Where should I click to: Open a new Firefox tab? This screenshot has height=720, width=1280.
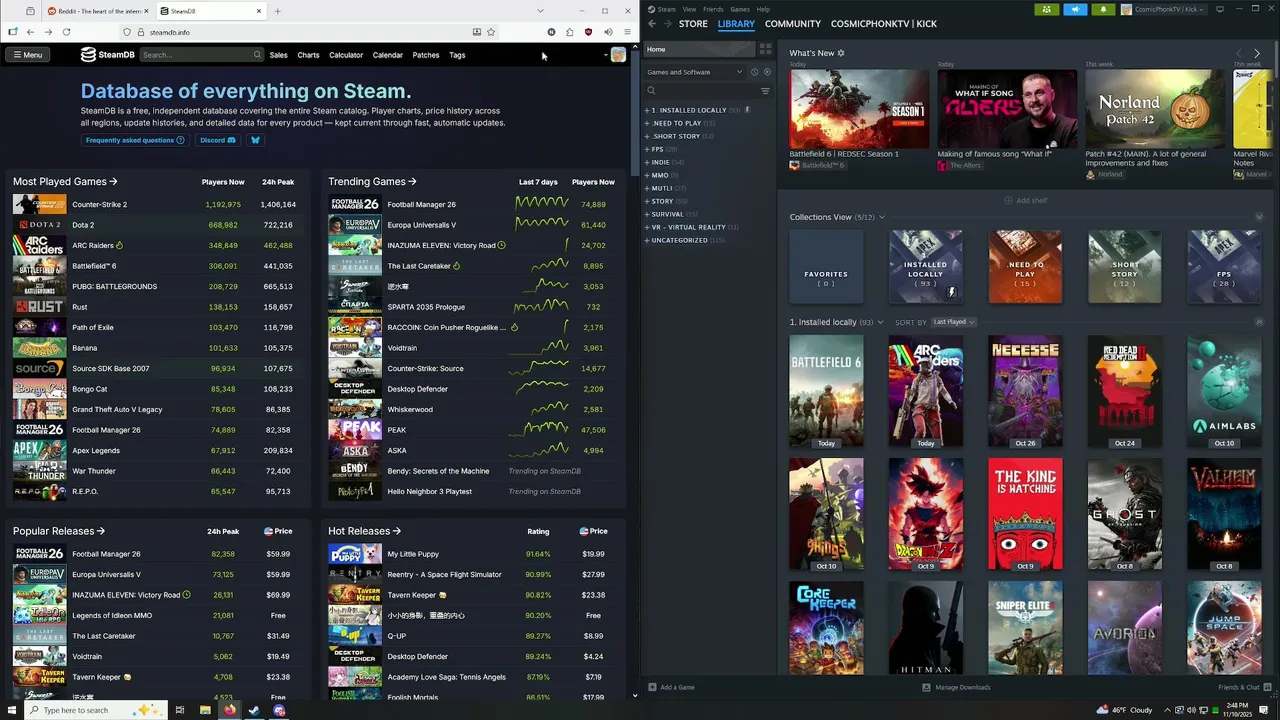[x=277, y=11]
